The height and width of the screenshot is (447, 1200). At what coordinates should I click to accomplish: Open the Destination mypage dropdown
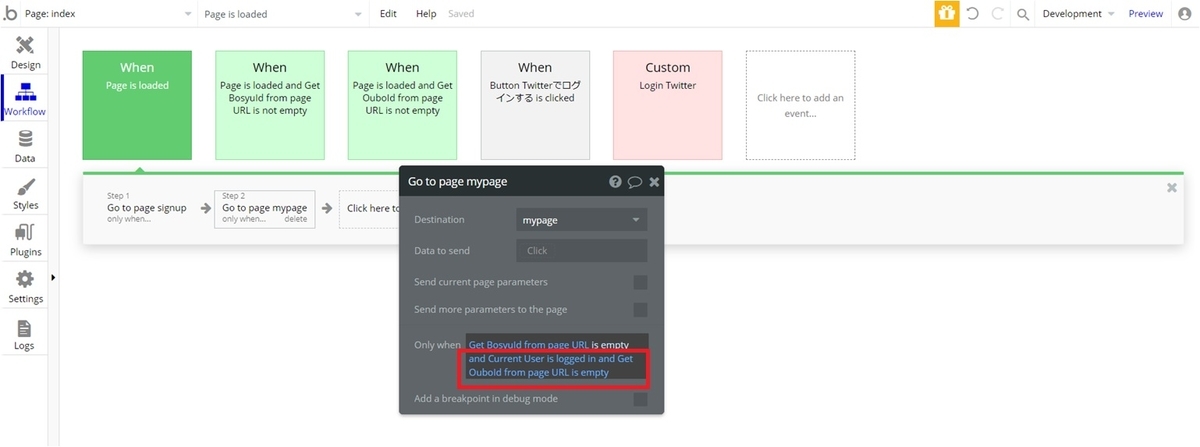tap(582, 220)
